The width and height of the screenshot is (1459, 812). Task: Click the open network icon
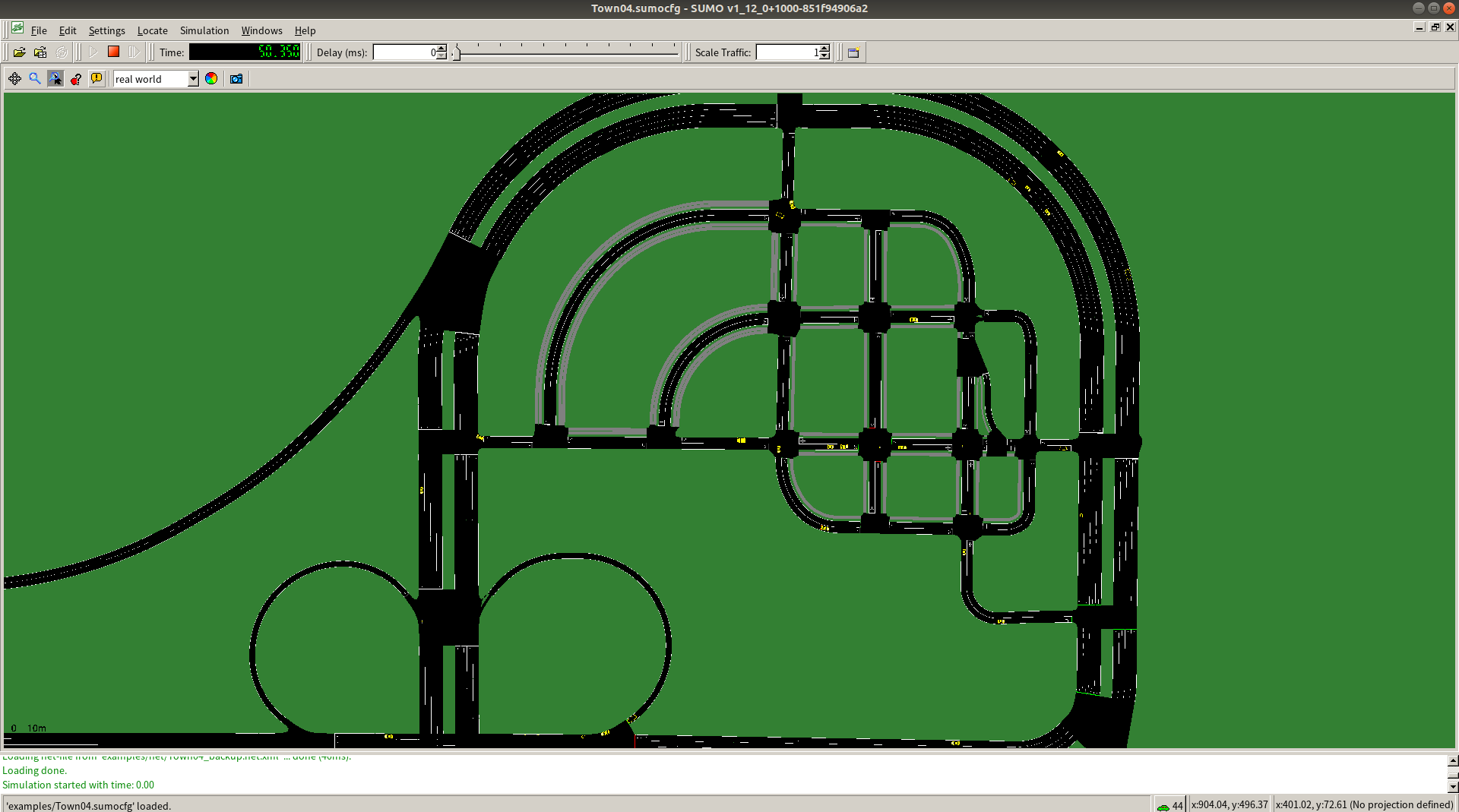tap(40, 52)
